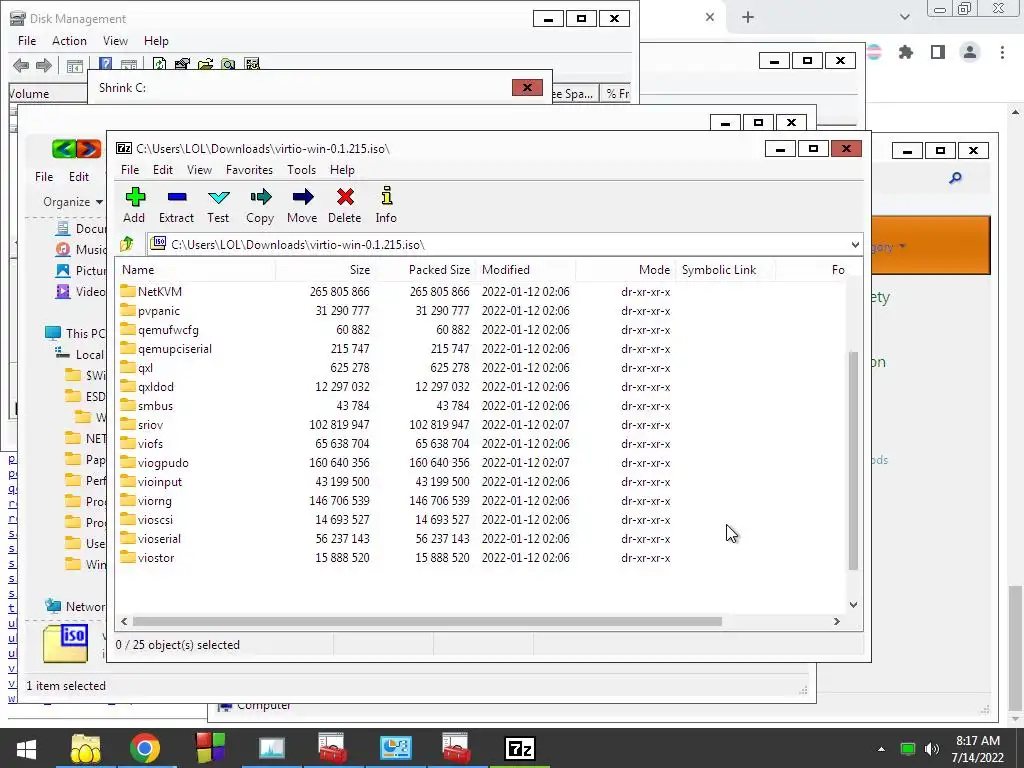Click the volume speaker tray icon

click(x=932, y=748)
